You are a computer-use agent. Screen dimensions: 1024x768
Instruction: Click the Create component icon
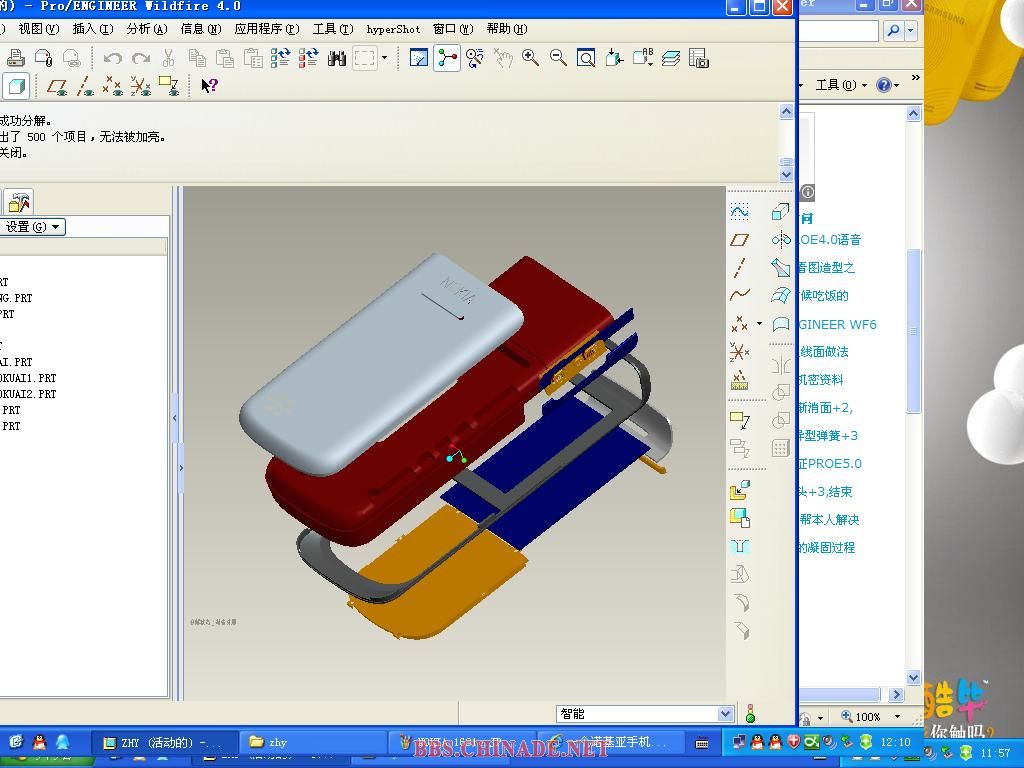tap(739, 518)
